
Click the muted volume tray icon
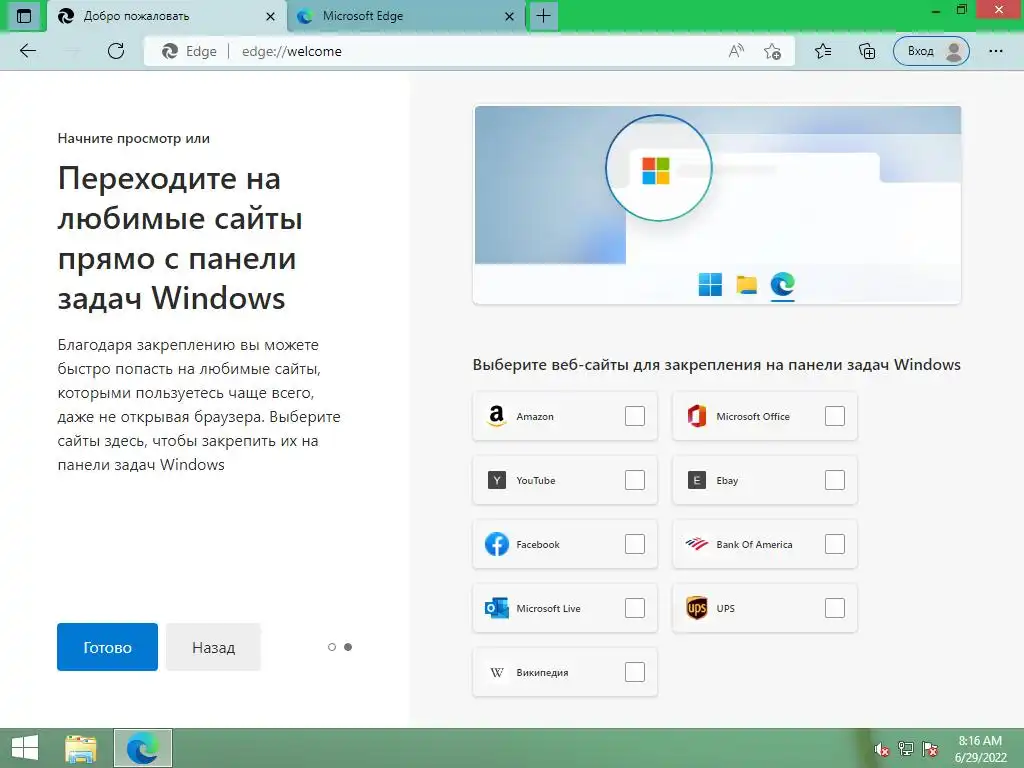[882, 749]
